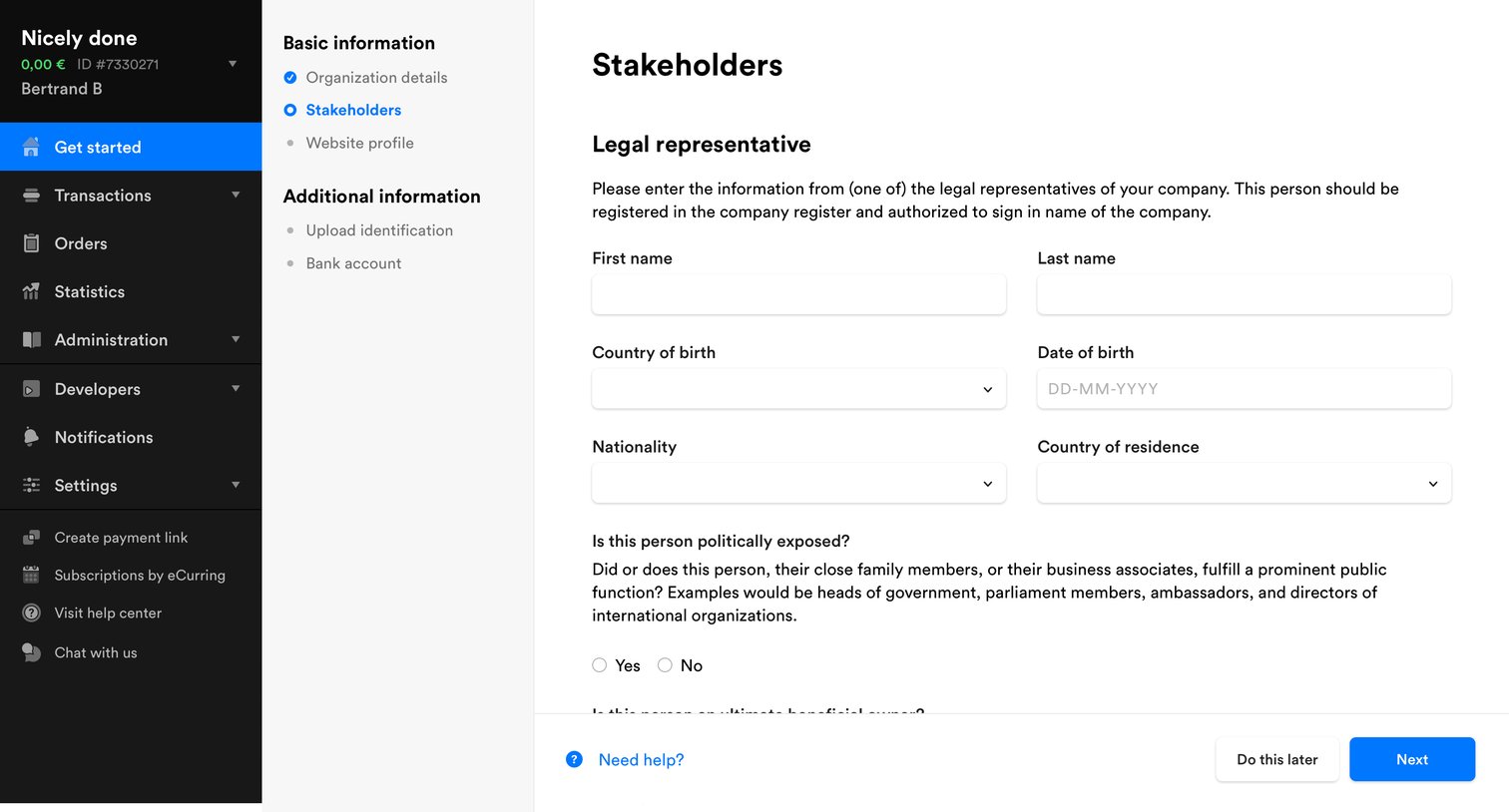Click the Transactions card icon
This screenshot has height=812, width=1509.
[31, 196]
